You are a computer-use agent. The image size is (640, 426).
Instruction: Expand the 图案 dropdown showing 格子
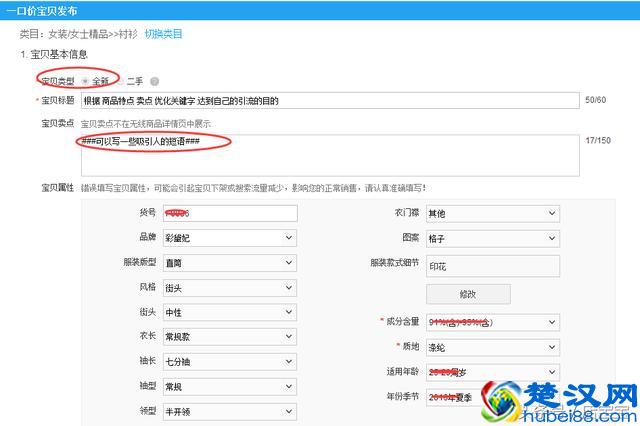coord(492,238)
